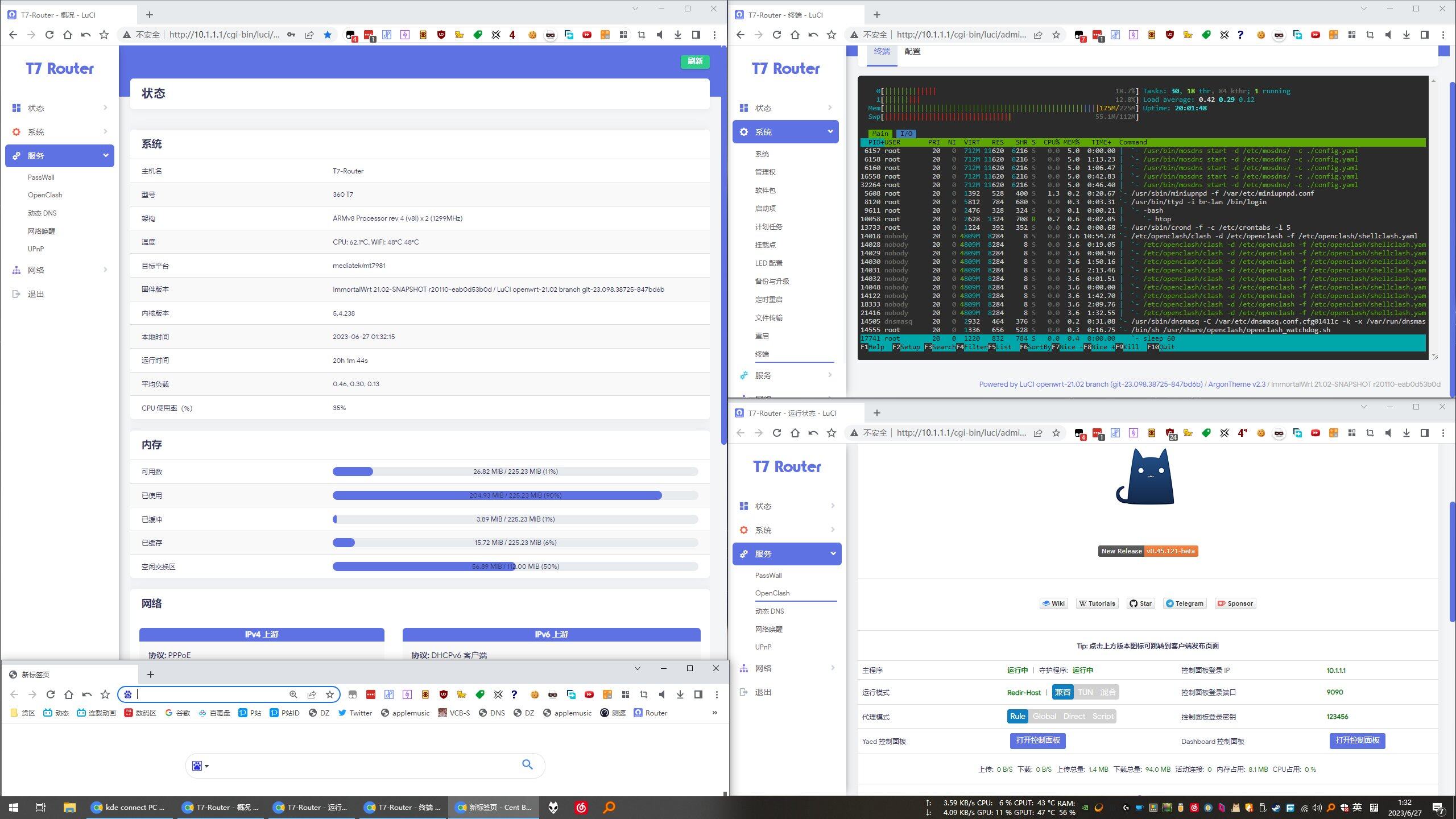
Task: Open search engine dropdown with paw icon
Action: [x=200, y=766]
